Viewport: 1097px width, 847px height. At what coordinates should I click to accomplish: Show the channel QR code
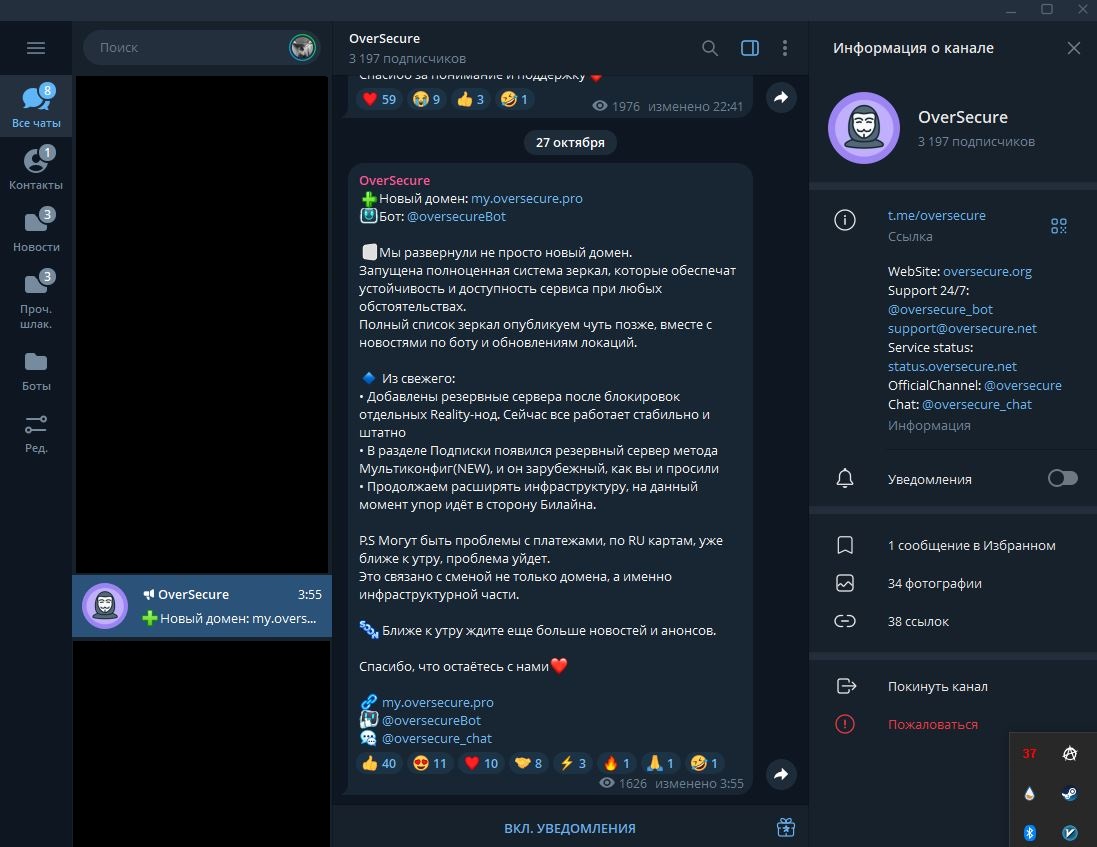pyautogui.click(x=1059, y=226)
